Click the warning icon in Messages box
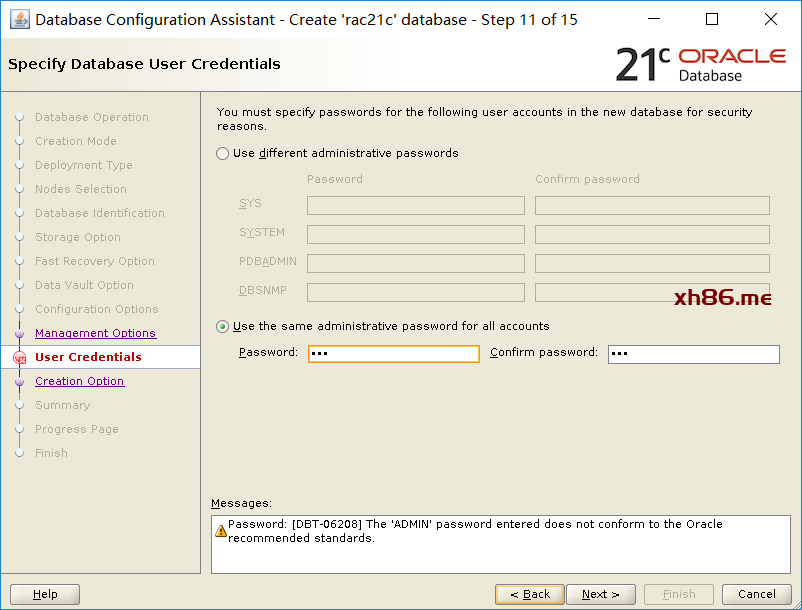Viewport: 802px width, 610px height. coord(221,531)
